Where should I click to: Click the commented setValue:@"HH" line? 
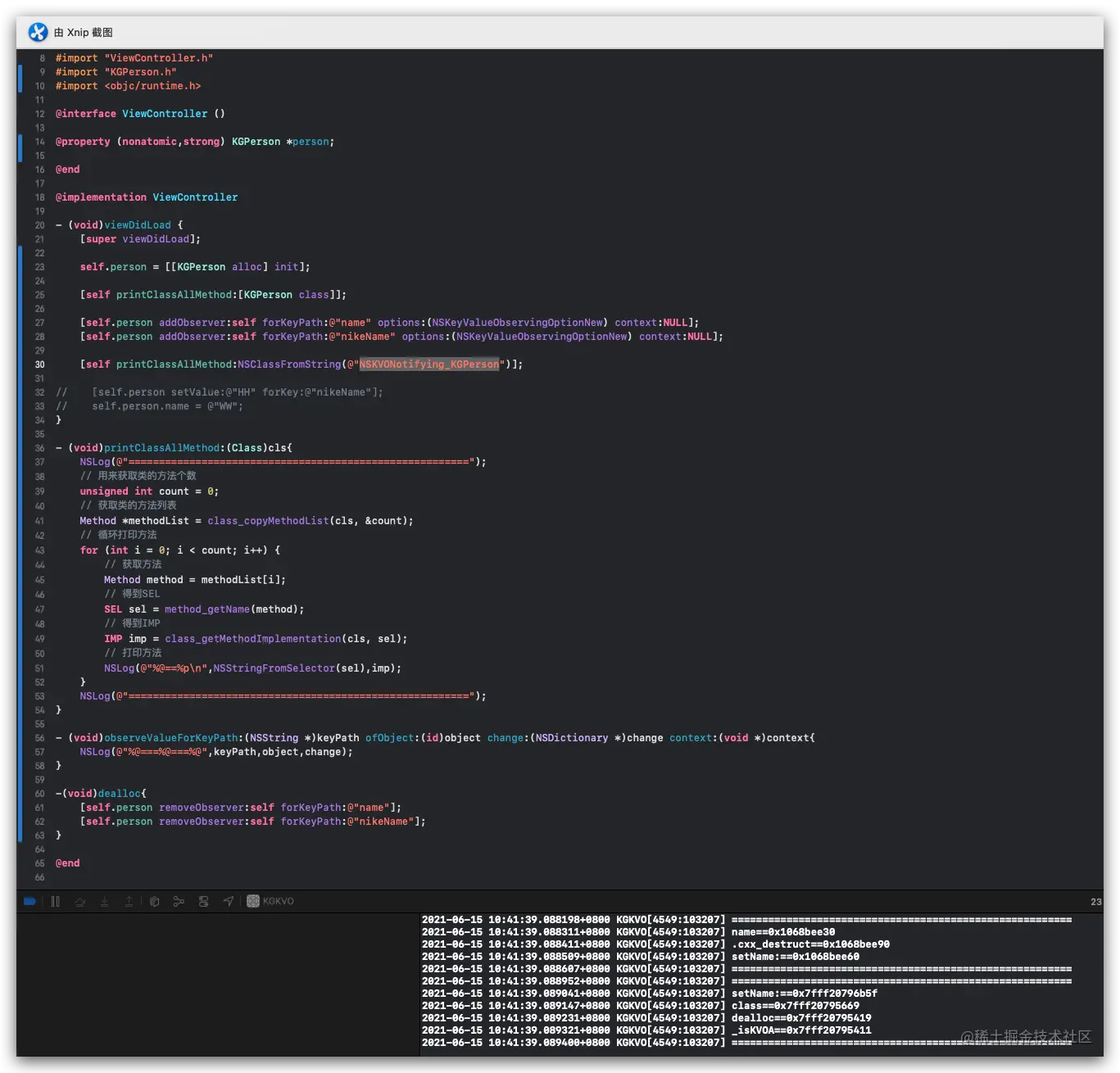pyautogui.click(x=220, y=392)
